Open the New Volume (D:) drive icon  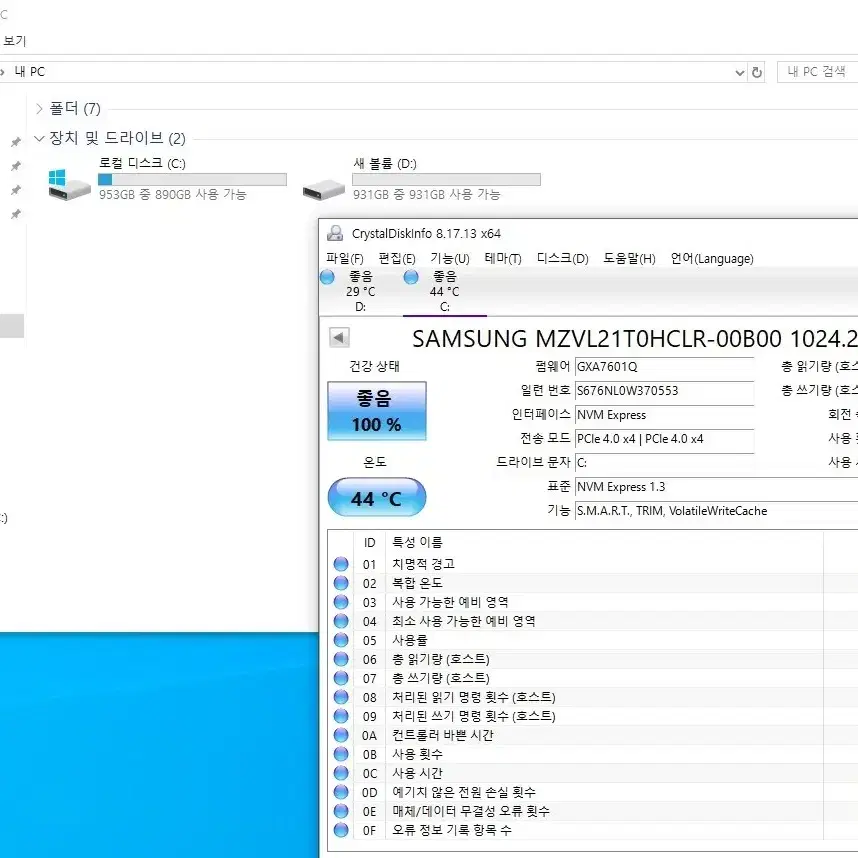coord(323,189)
